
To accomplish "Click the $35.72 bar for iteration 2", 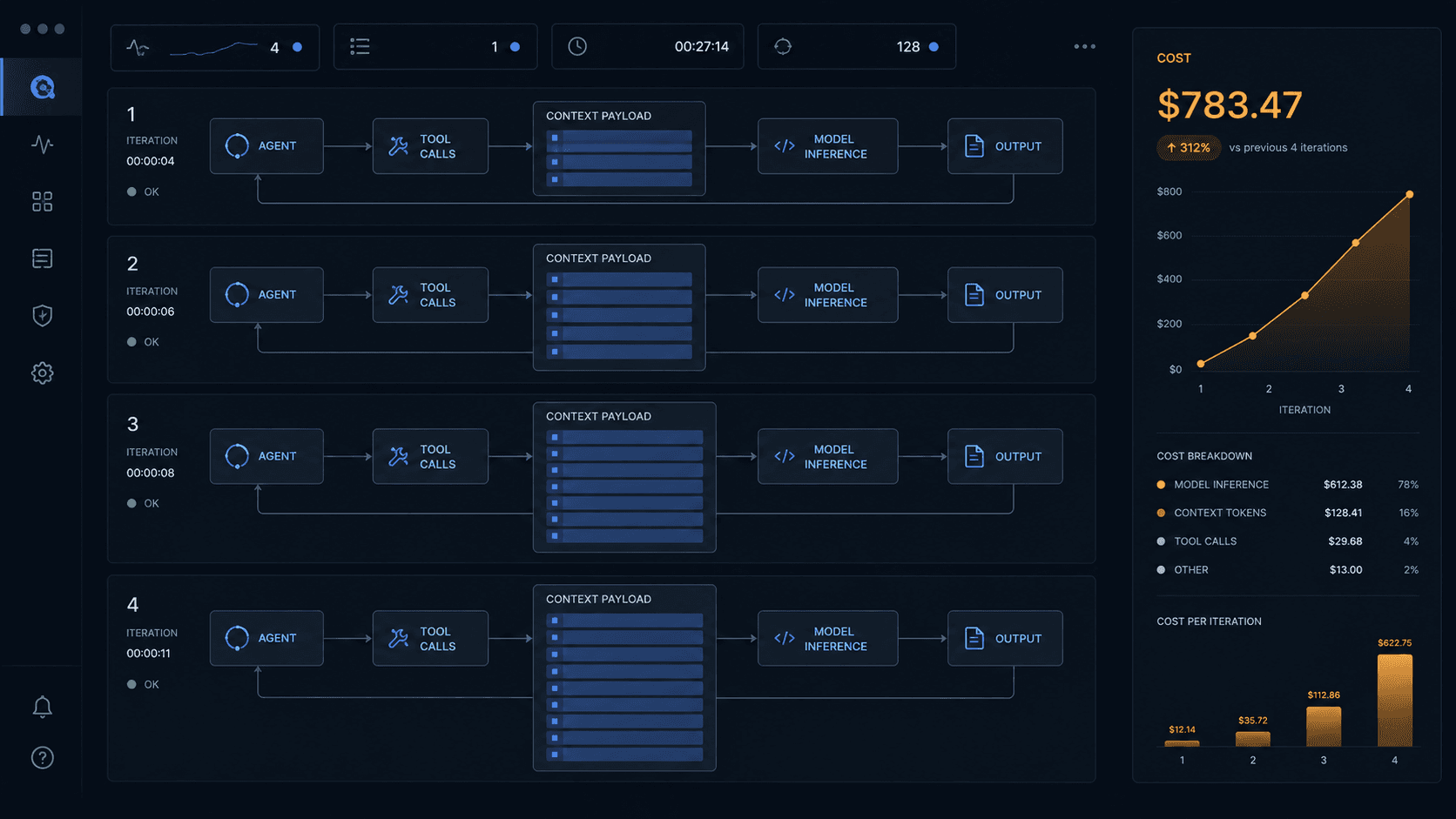I will point(1253,739).
